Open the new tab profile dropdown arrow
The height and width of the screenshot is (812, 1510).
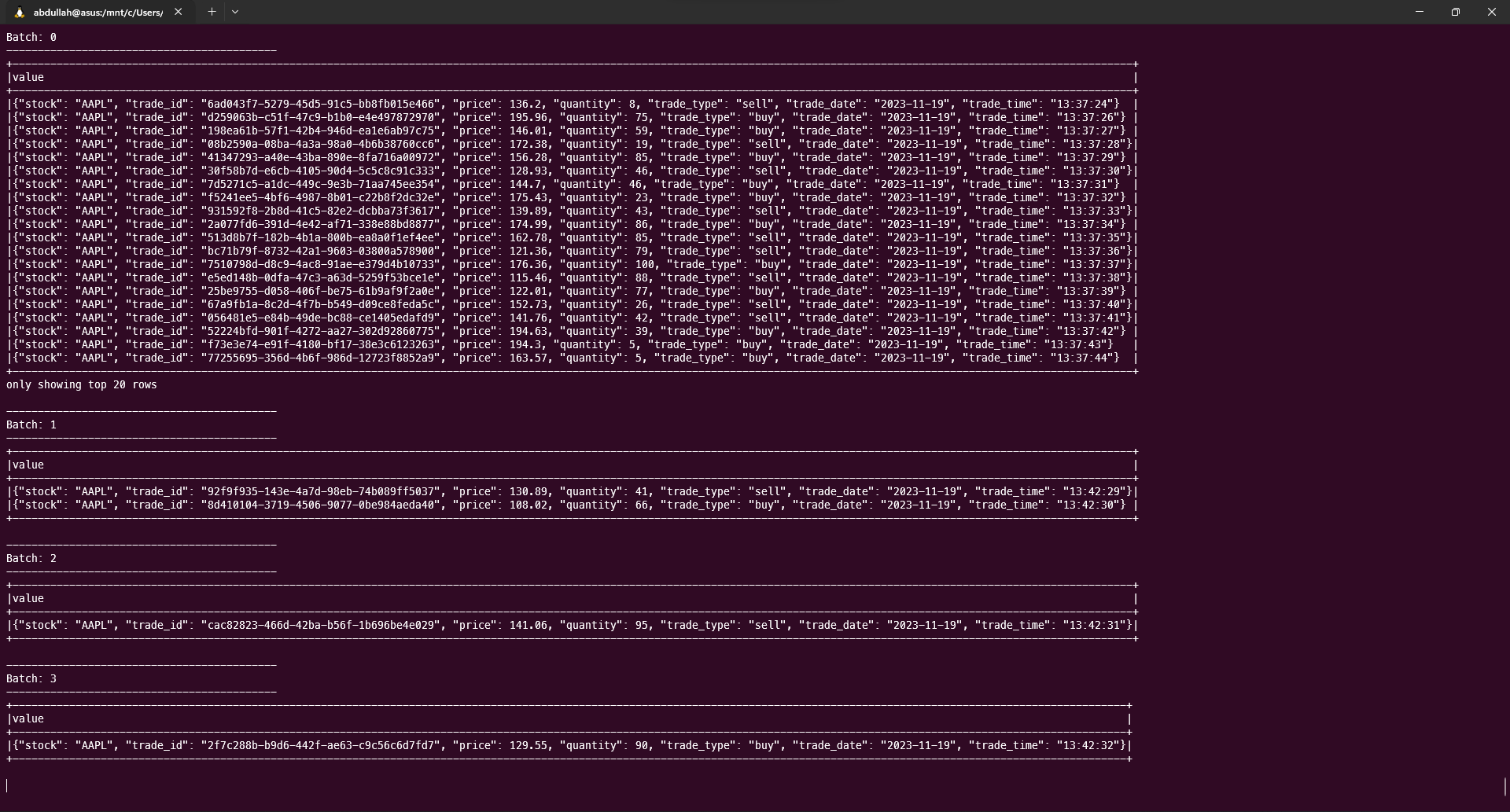[x=235, y=12]
